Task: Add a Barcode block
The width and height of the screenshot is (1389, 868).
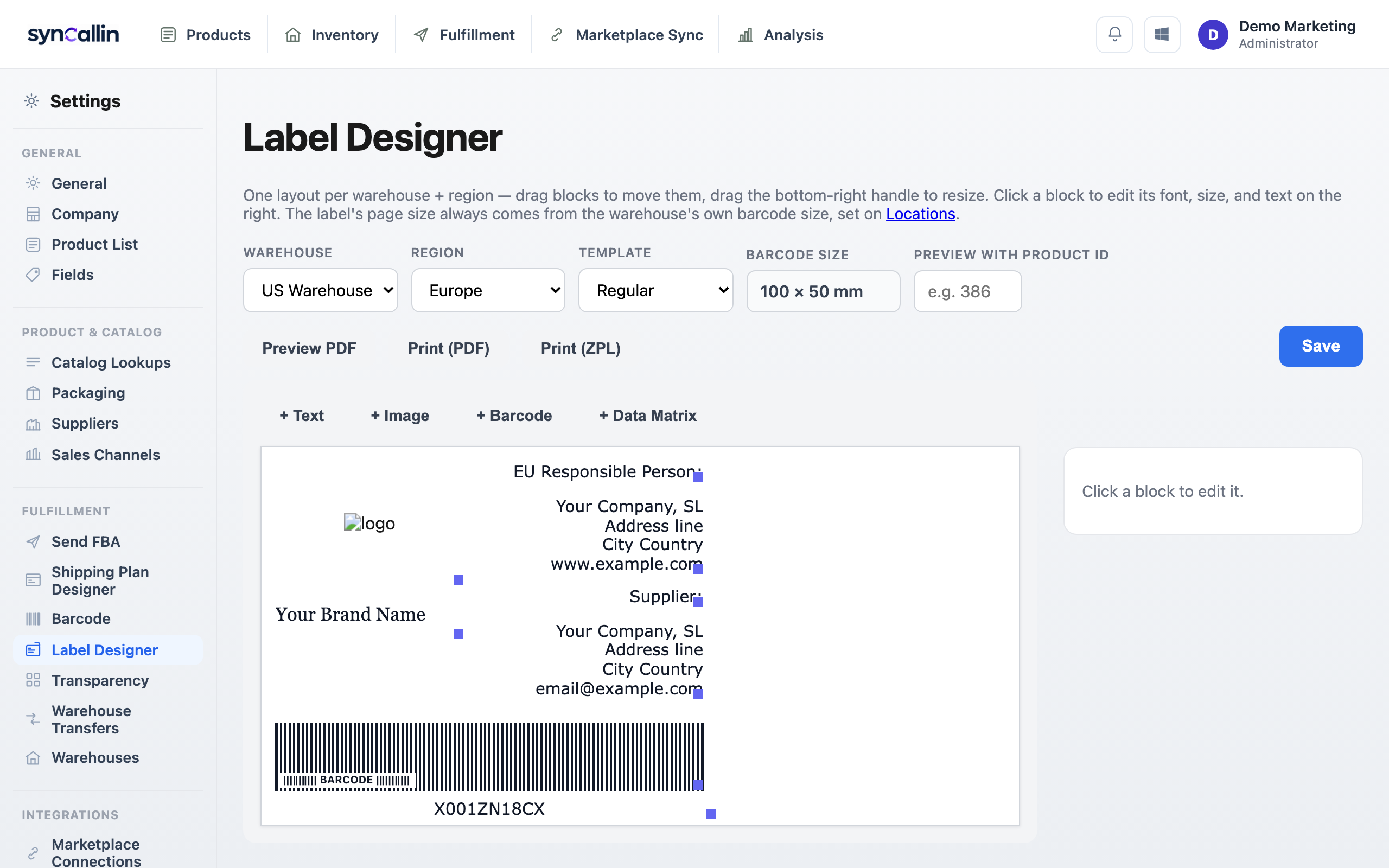Action: pyautogui.click(x=514, y=416)
